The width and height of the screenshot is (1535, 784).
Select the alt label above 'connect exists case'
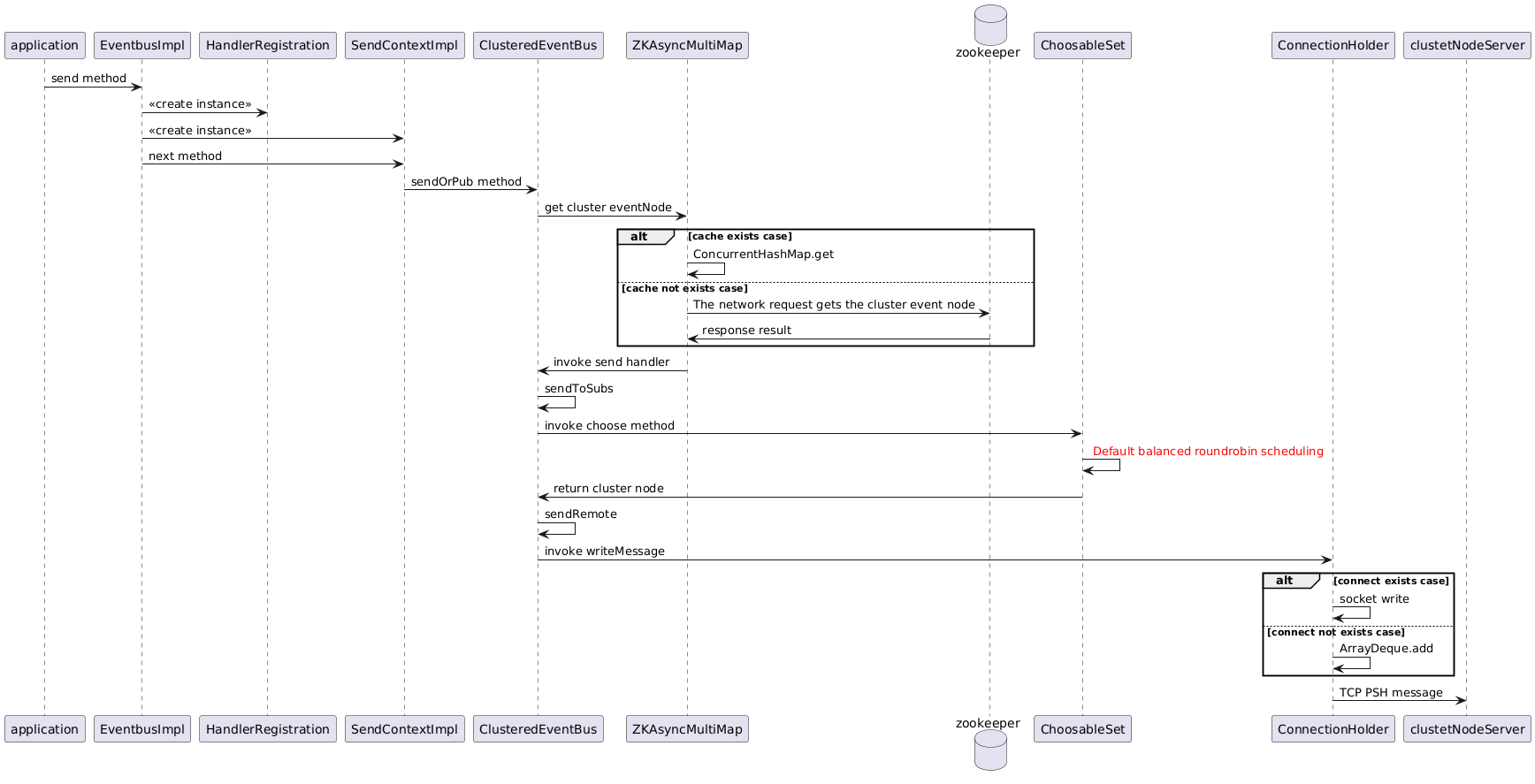1285,581
